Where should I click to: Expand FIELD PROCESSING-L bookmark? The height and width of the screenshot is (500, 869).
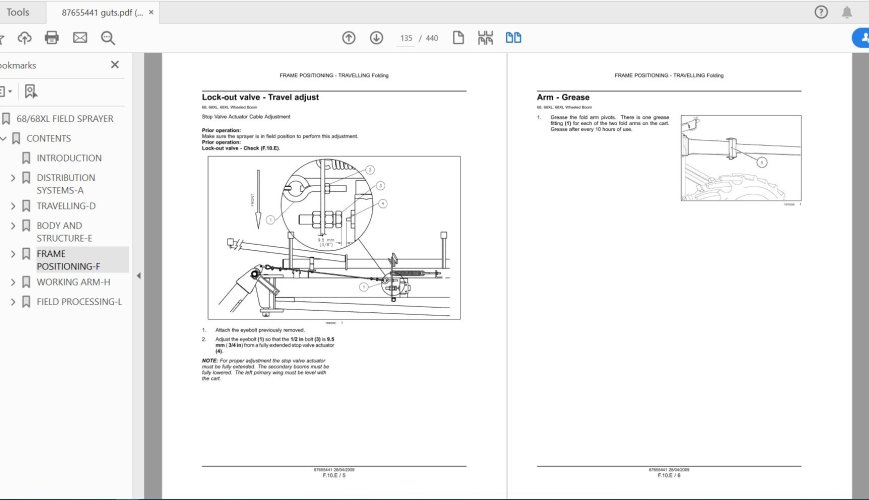coord(13,302)
